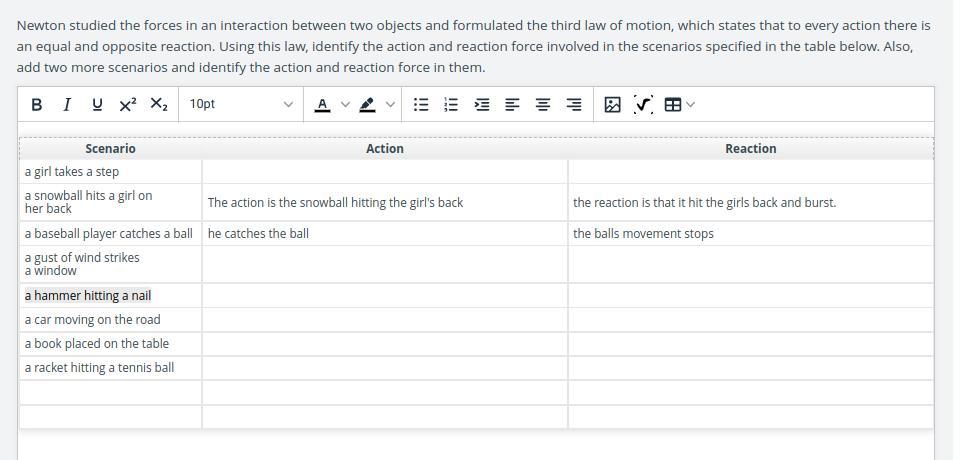Align text to the left
This screenshot has height=460, width=974.
tap(512, 105)
